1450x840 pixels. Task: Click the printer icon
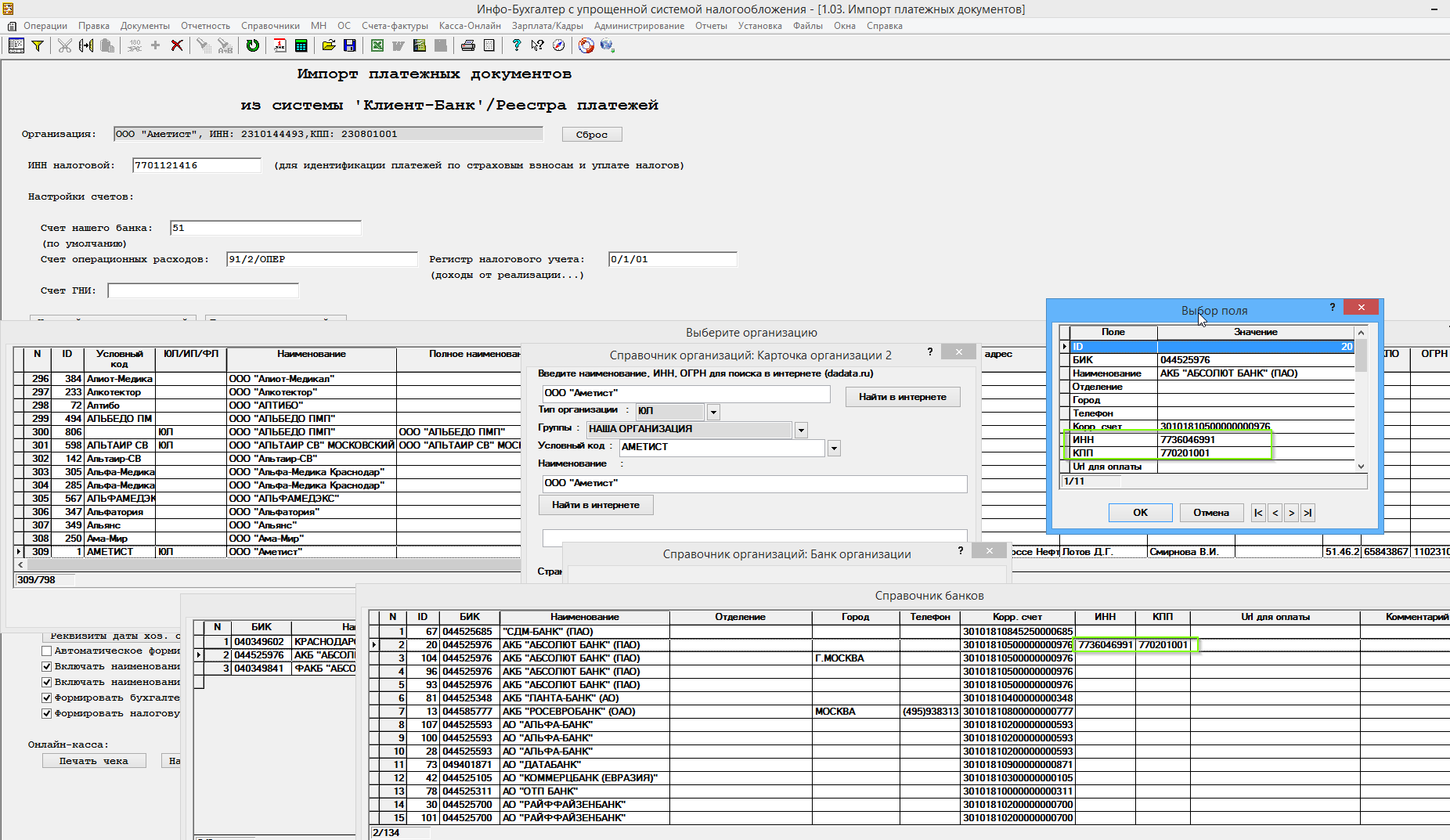pos(467,45)
